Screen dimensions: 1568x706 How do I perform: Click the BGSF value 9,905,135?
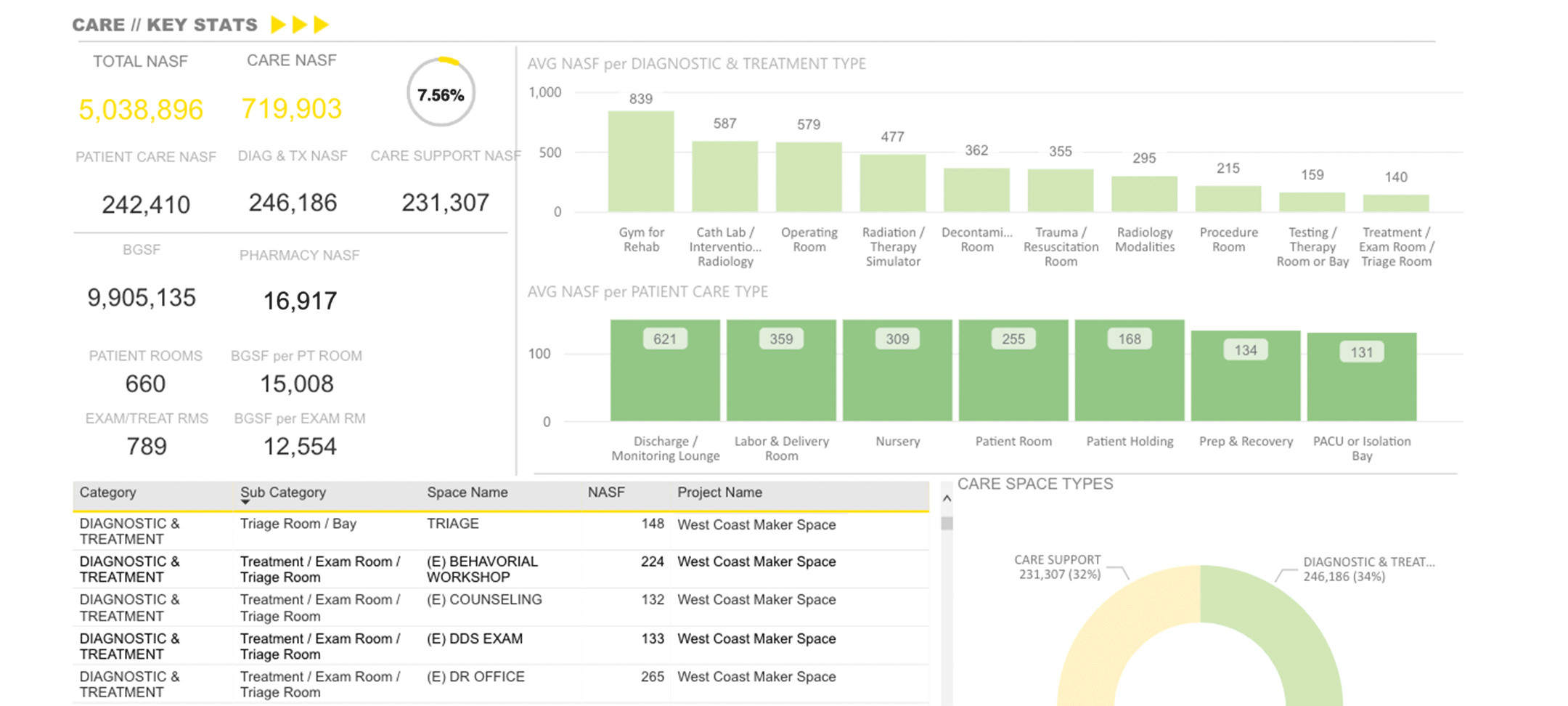pyautogui.click(x=142, y=298)
